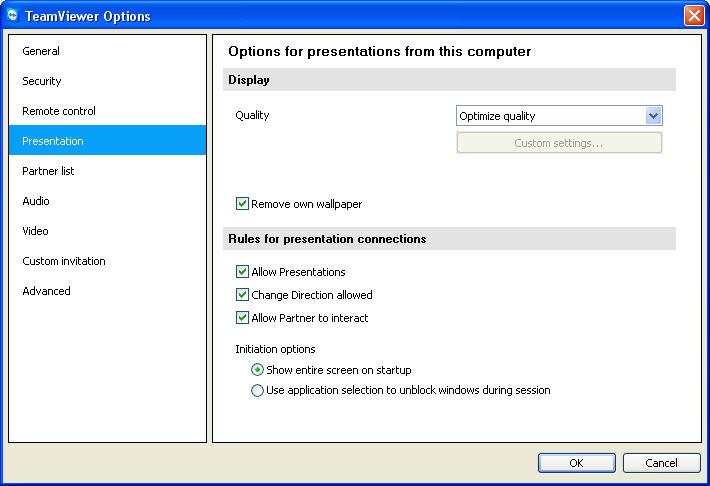The height and width of the screenshot is (486, 710).
Task: Select Show entire screen on startup
Action: coord(257,370)
